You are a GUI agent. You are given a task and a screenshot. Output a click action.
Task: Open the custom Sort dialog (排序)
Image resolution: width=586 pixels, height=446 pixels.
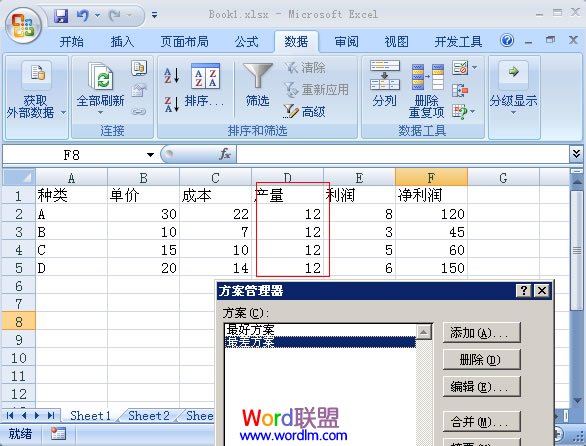pos(205,86)
